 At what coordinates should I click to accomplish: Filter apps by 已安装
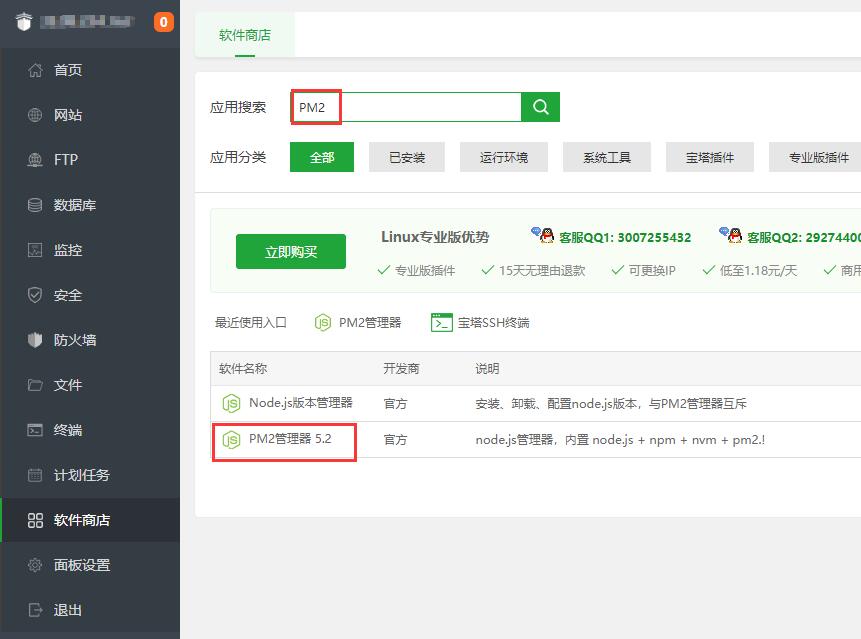coord(407,157)
